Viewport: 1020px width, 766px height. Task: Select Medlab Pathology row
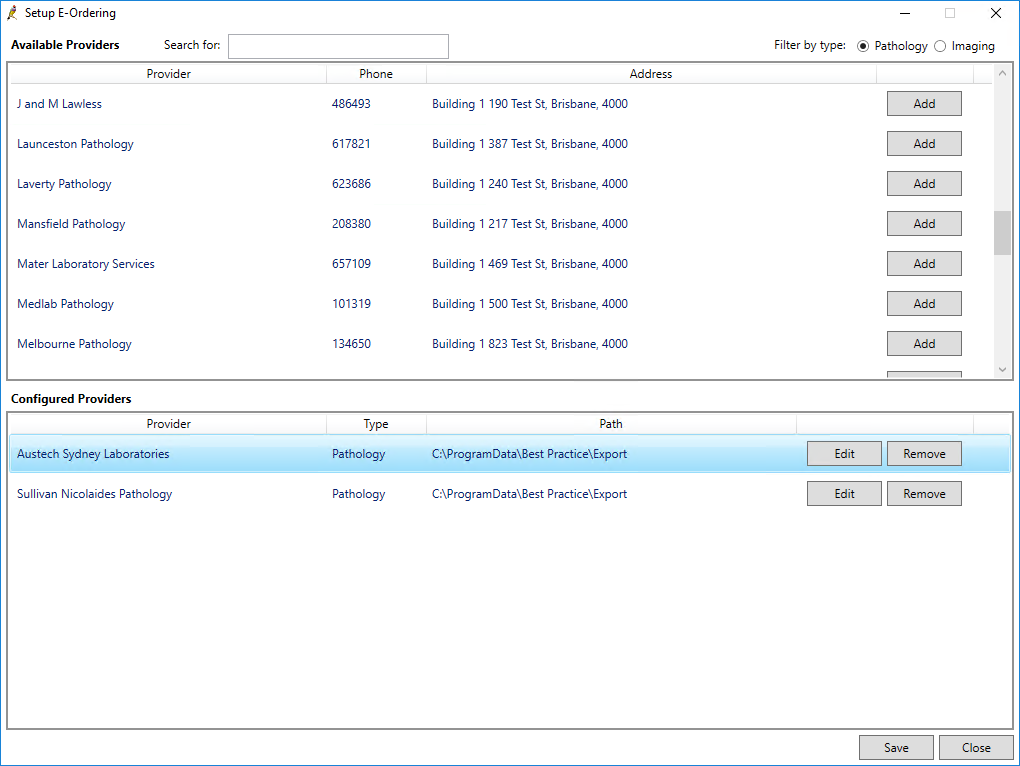[x=501, y=304]
